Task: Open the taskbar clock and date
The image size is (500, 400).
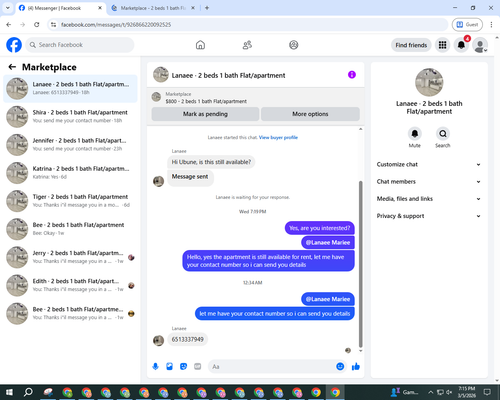Action: coord(467,392)
